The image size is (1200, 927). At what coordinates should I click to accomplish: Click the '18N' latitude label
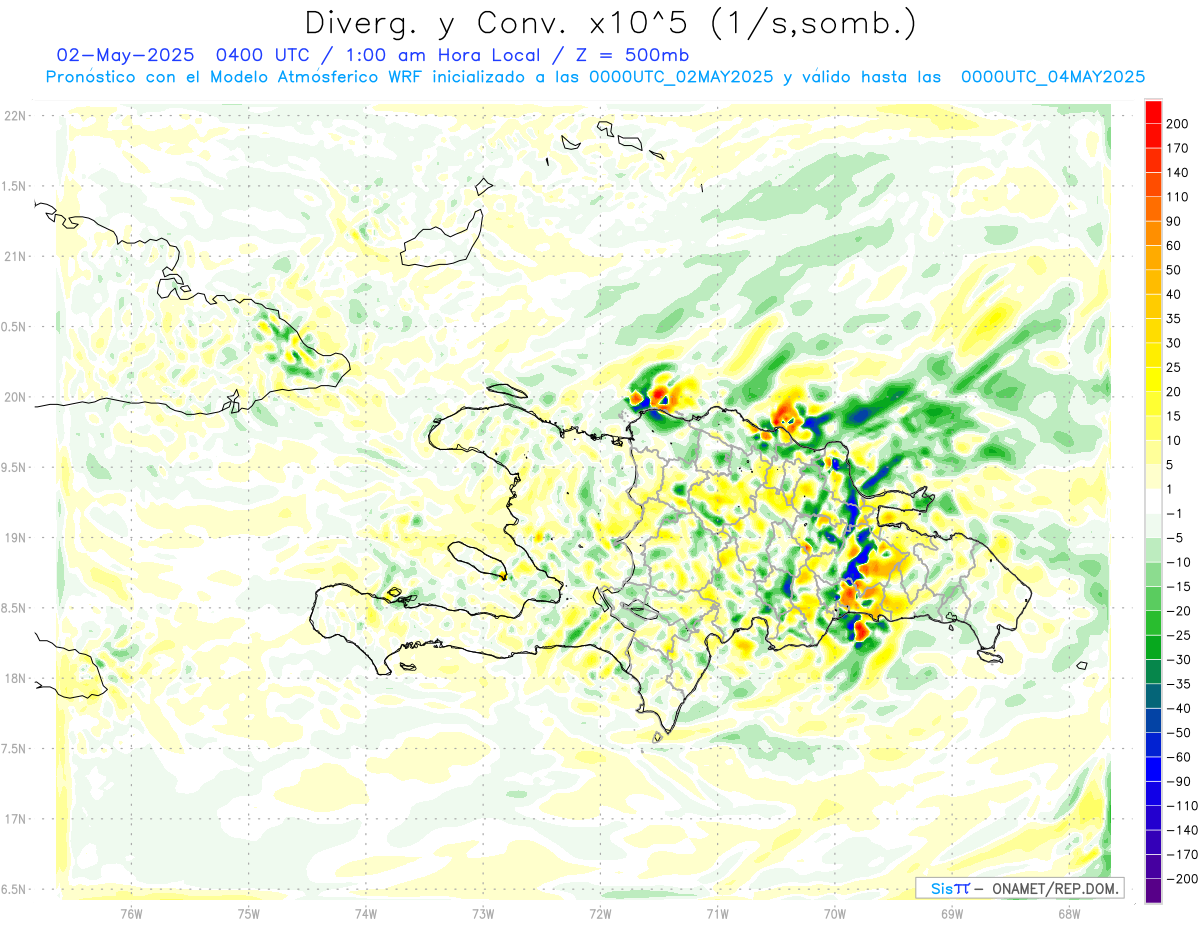[15, 679]
